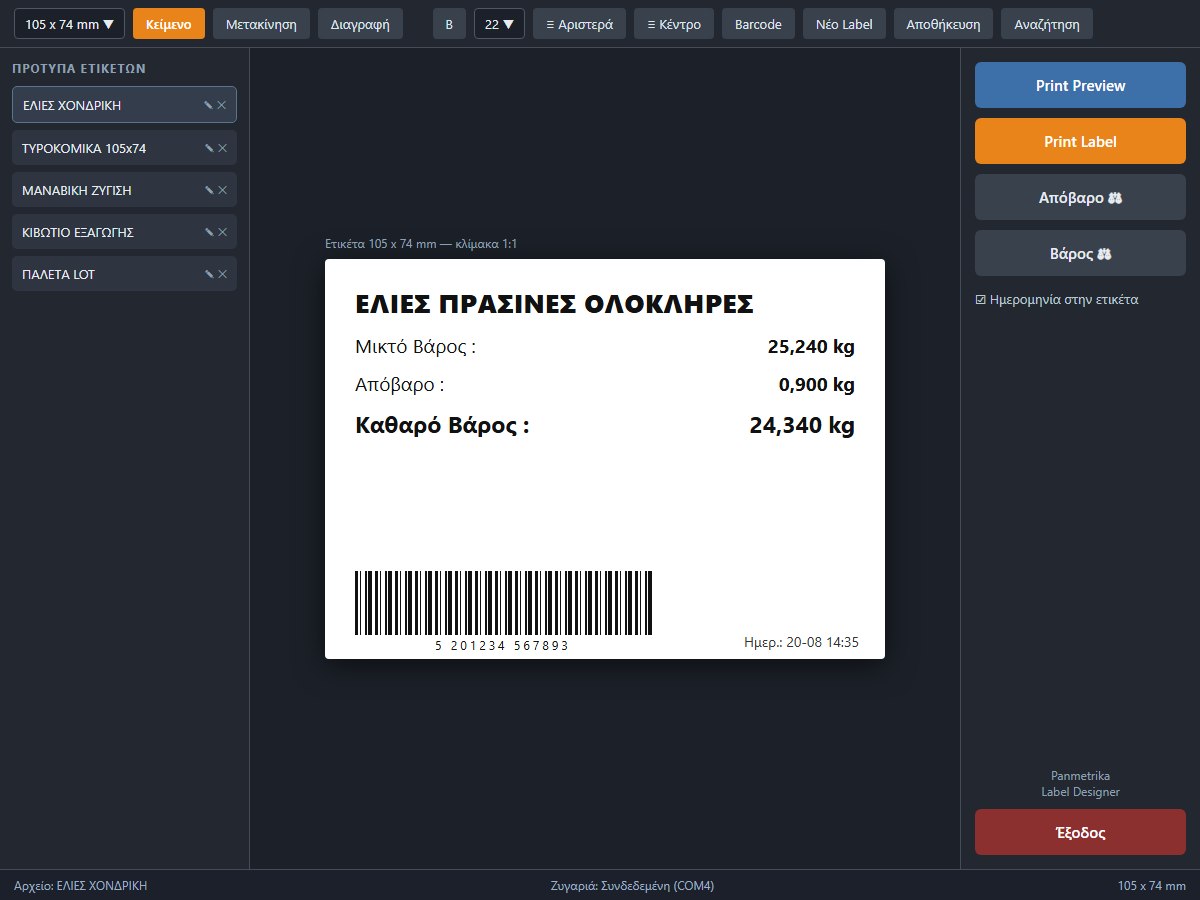This screenshot has height=900, width=1200.
Task: Click the 0,900 kg tare value
Action: coord(816,385)
